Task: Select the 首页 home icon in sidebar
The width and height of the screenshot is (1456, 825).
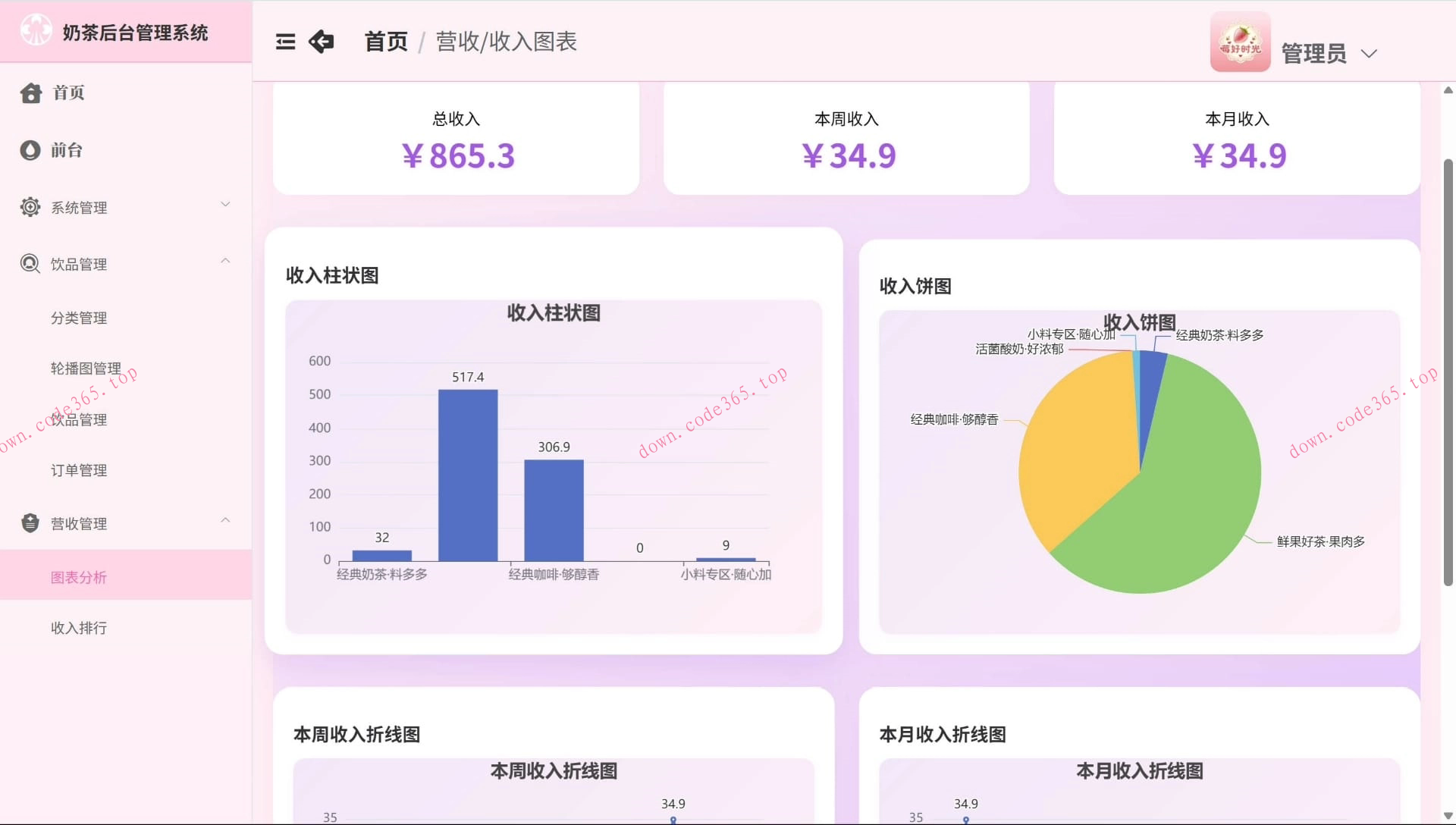Action: click(x=30, y=93)
